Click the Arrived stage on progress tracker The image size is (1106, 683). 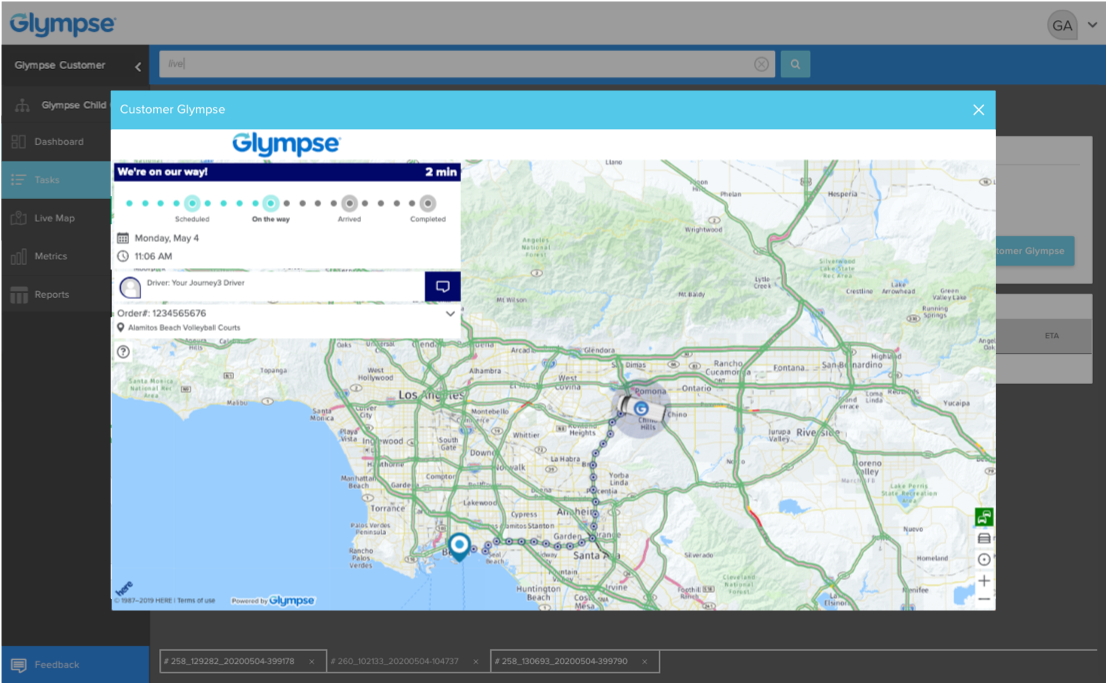[x=349, y=204]
